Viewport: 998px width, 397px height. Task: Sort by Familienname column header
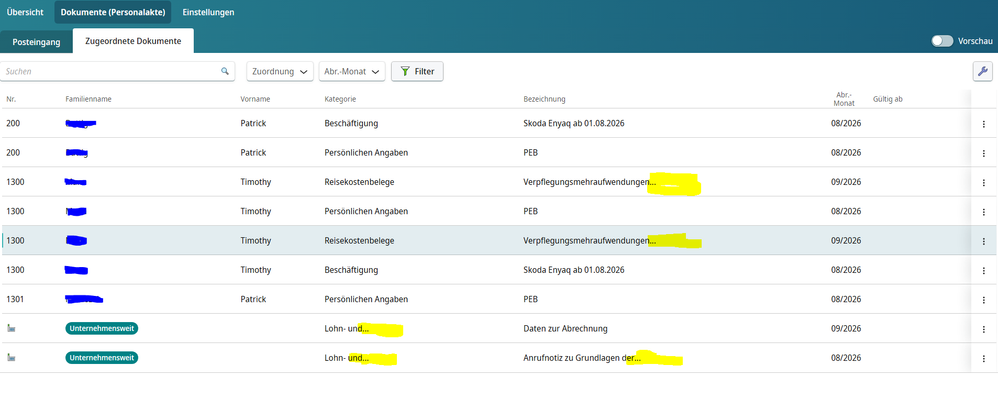click(x=88, y=99)
